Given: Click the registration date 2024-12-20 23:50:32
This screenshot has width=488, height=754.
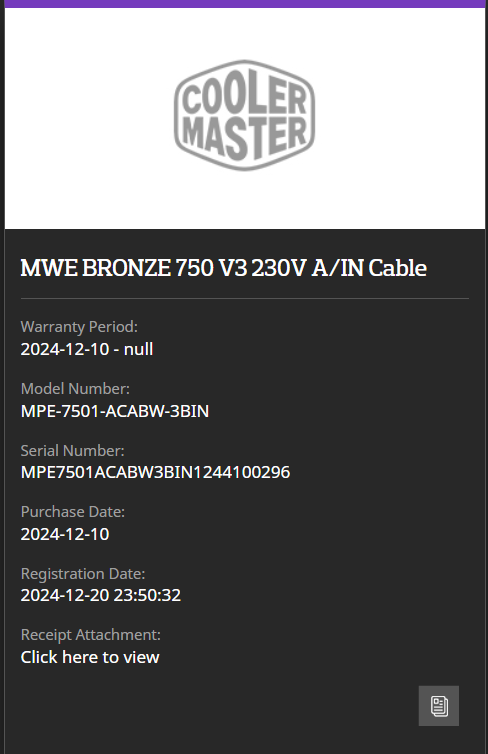Looking at the screenshot, I should (101, 595).
